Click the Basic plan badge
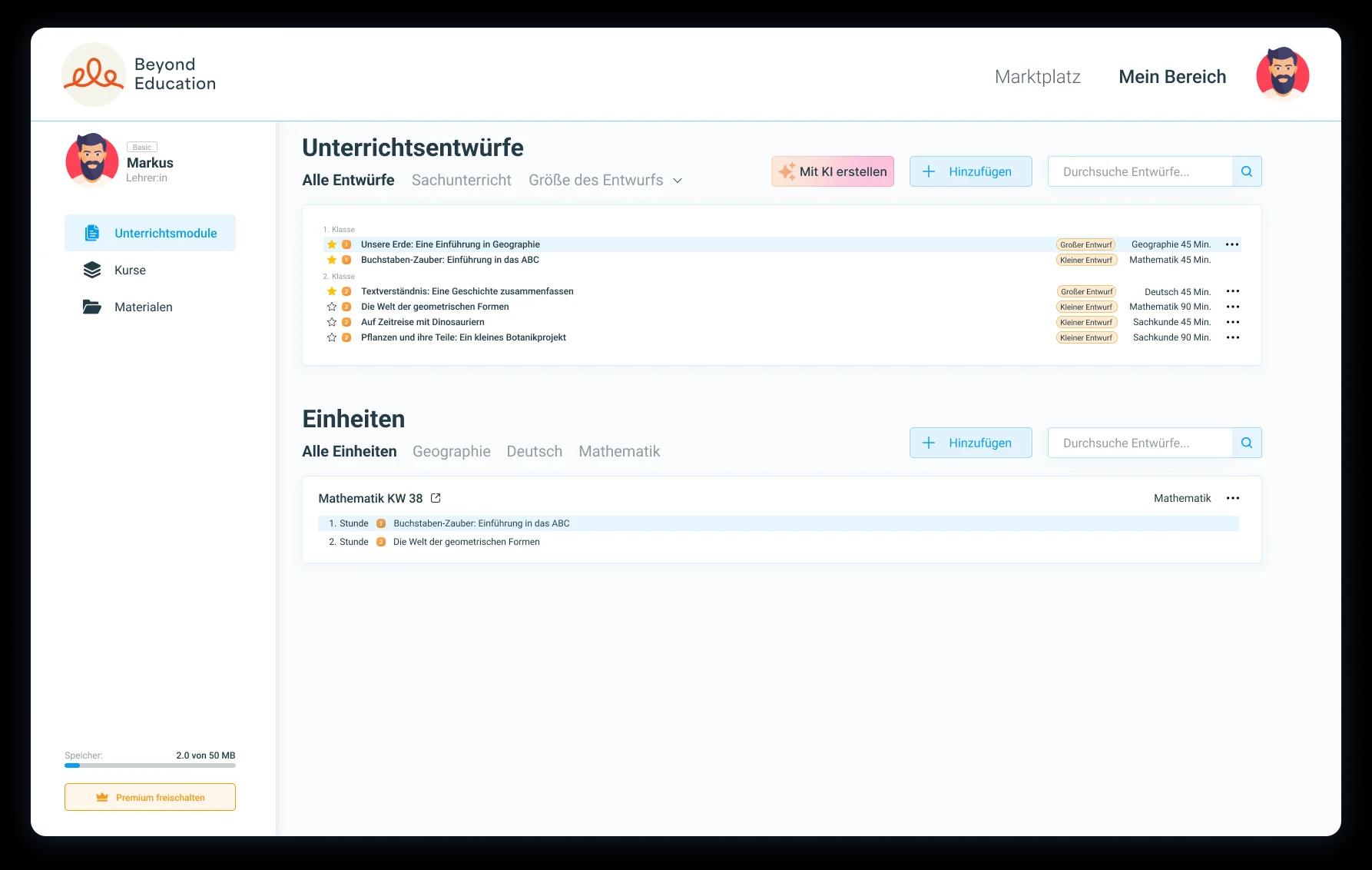This screenshot has width=1372, height=870. tap(142, 147)
